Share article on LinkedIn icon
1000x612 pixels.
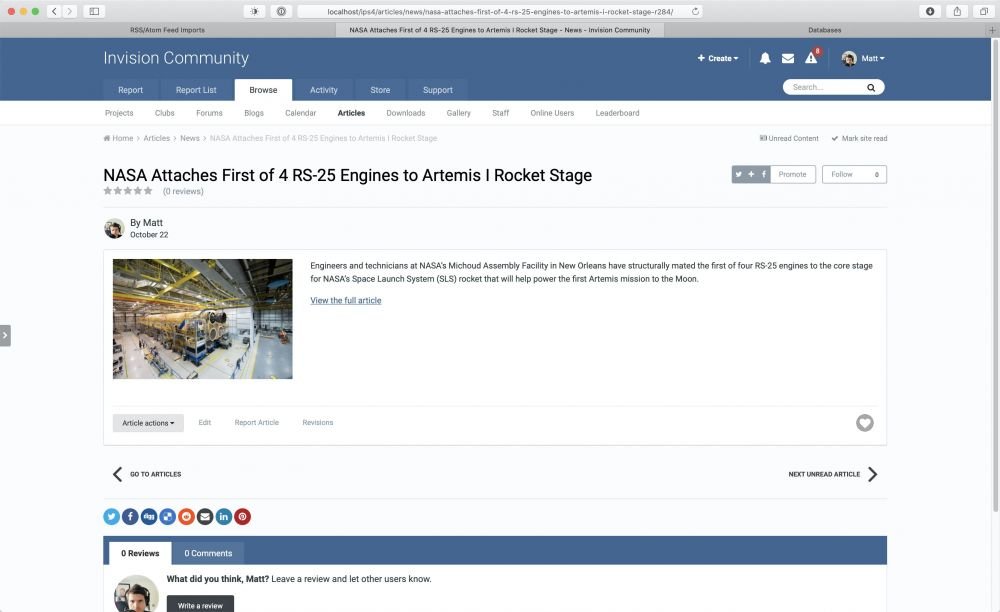coord(224,517)
